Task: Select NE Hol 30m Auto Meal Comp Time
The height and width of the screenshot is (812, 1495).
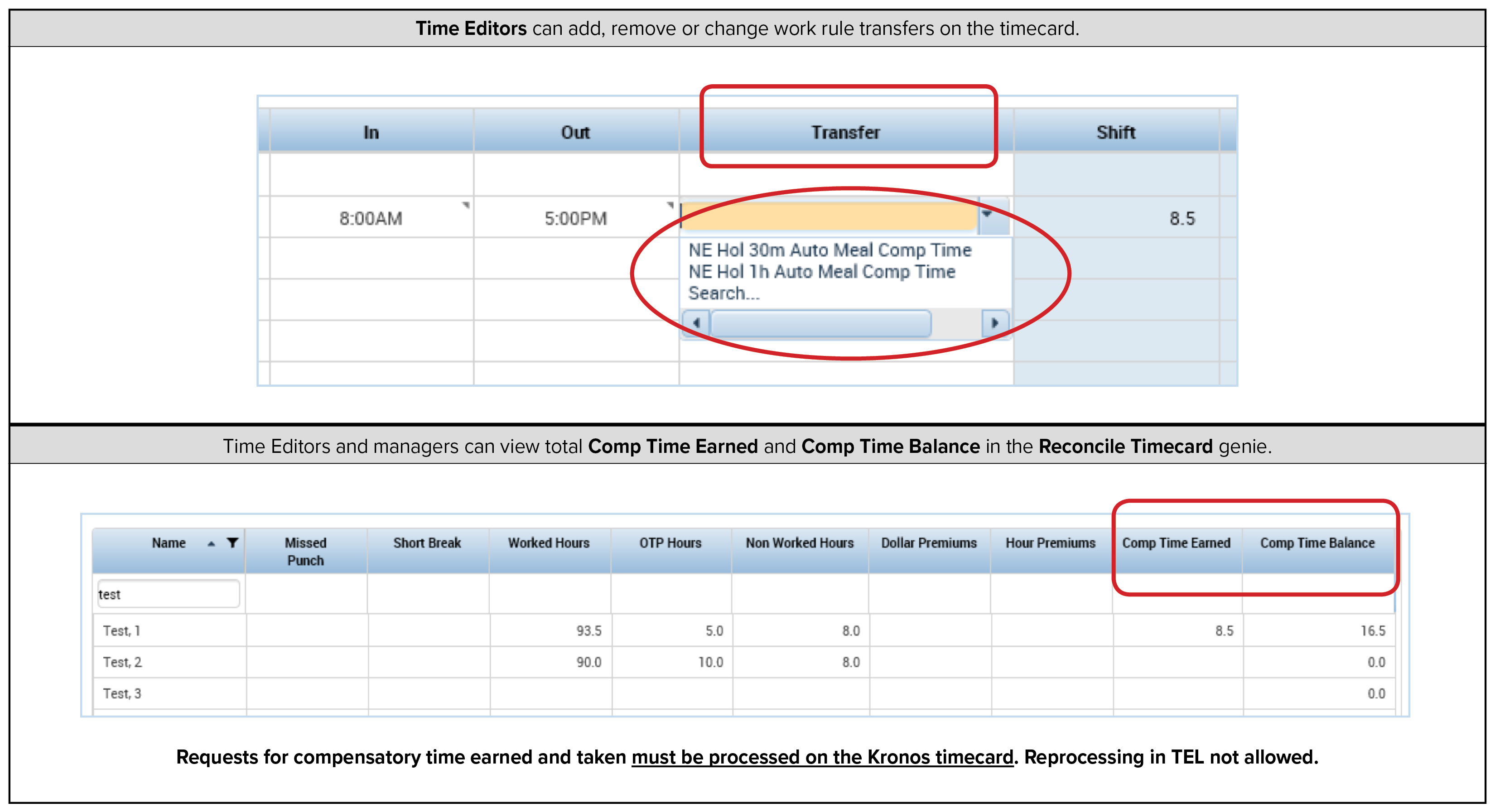Action: pos(829,250)
